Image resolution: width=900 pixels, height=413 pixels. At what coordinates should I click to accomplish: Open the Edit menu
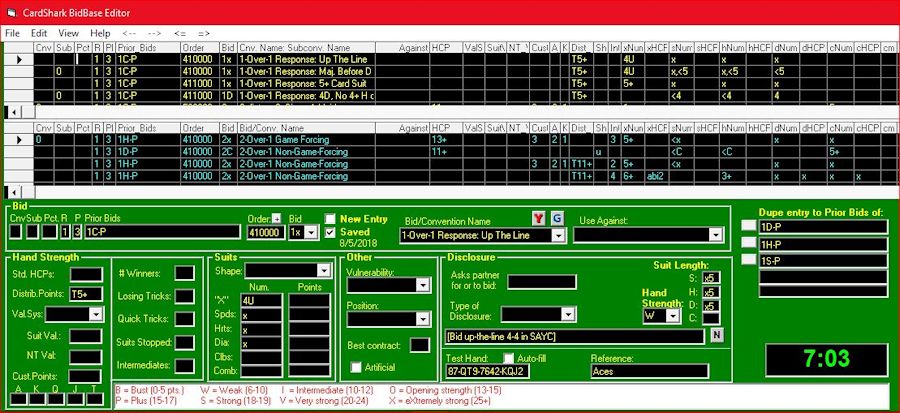tap(41, 33)
